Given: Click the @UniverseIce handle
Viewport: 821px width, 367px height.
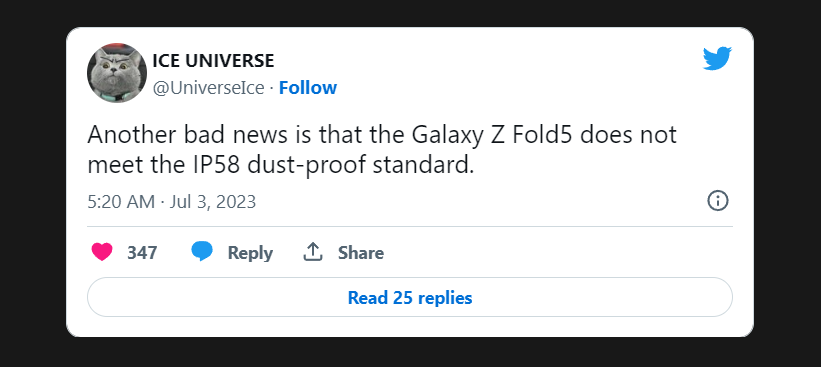Looking at the screenshot, I should [208, 88].
